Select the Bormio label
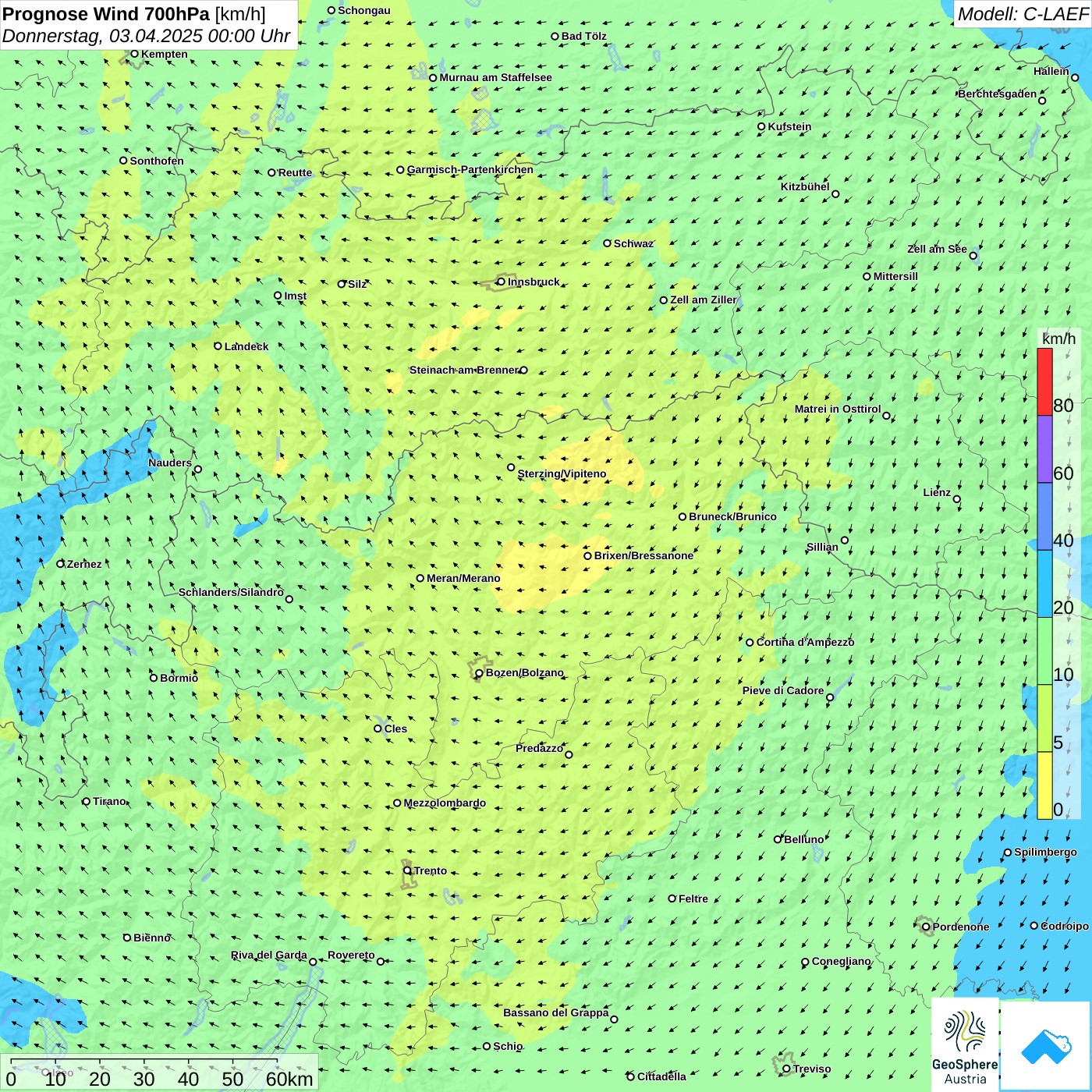Image resolution: width=1092 pixels, height=1092 pixels. [179, 678]
